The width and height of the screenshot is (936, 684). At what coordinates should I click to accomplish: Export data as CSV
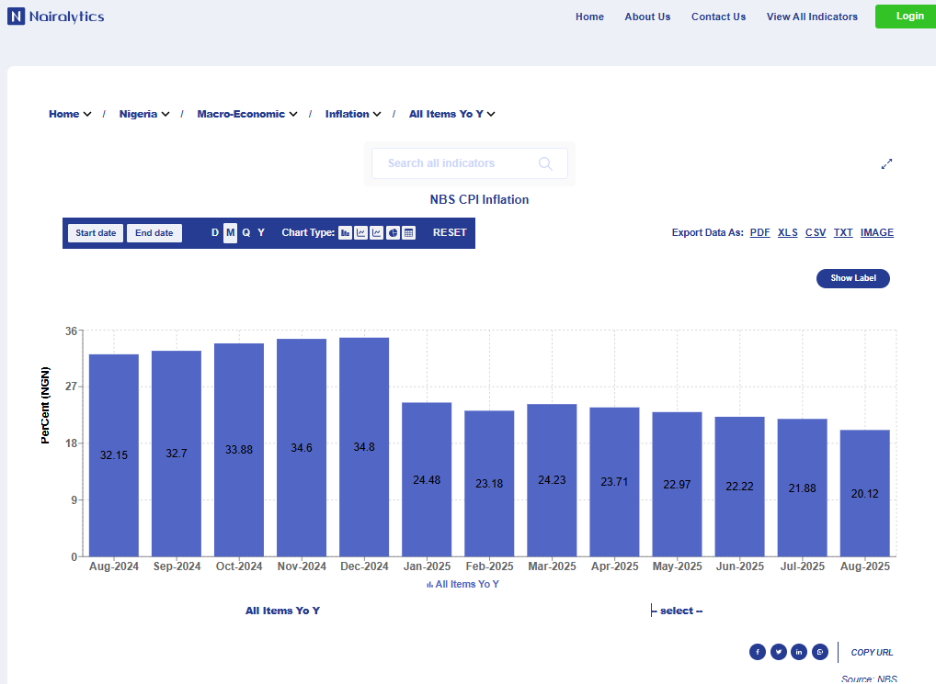pyautogui.click(x=815, y=233)
